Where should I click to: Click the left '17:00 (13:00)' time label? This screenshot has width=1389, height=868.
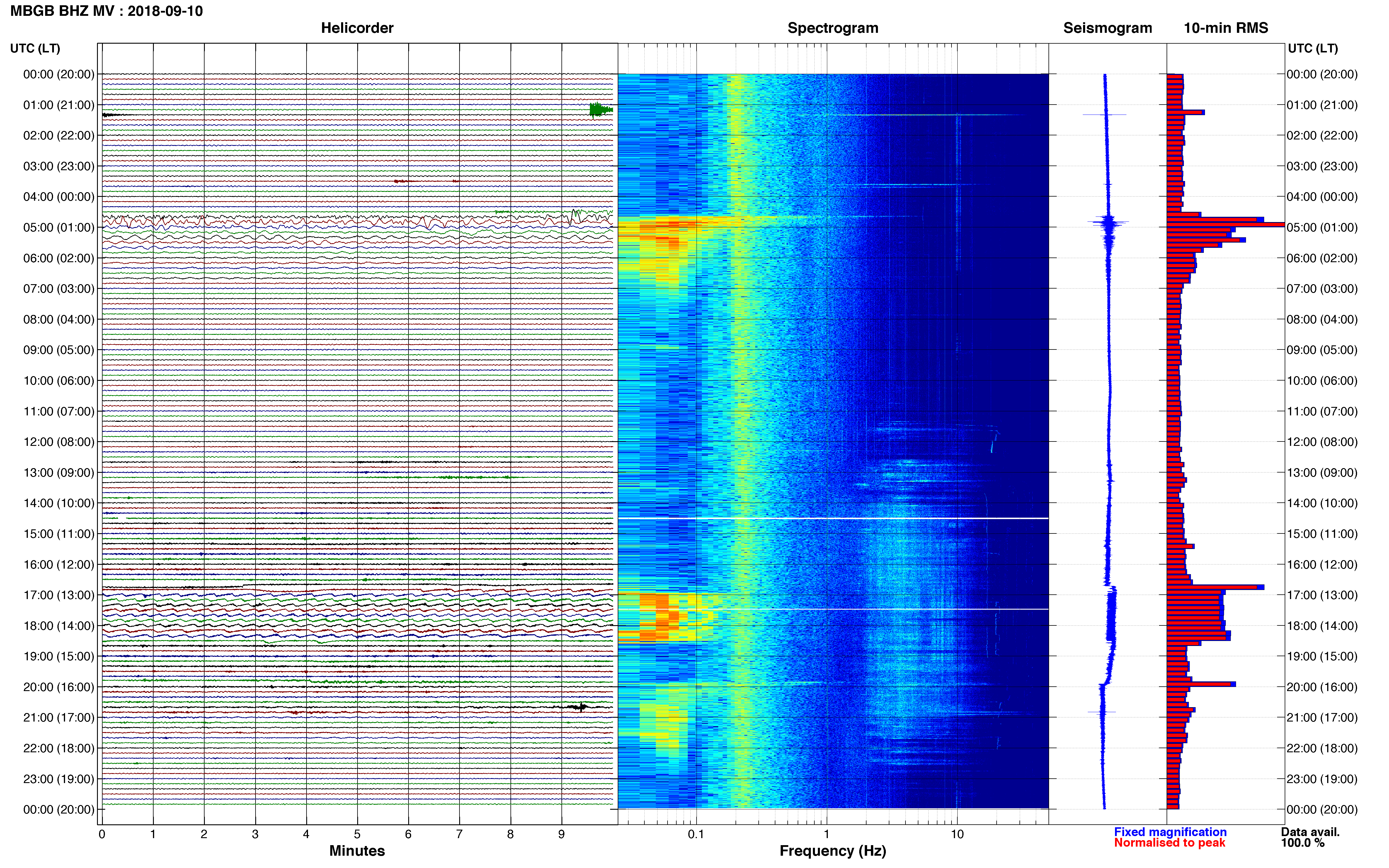point(59,595)
